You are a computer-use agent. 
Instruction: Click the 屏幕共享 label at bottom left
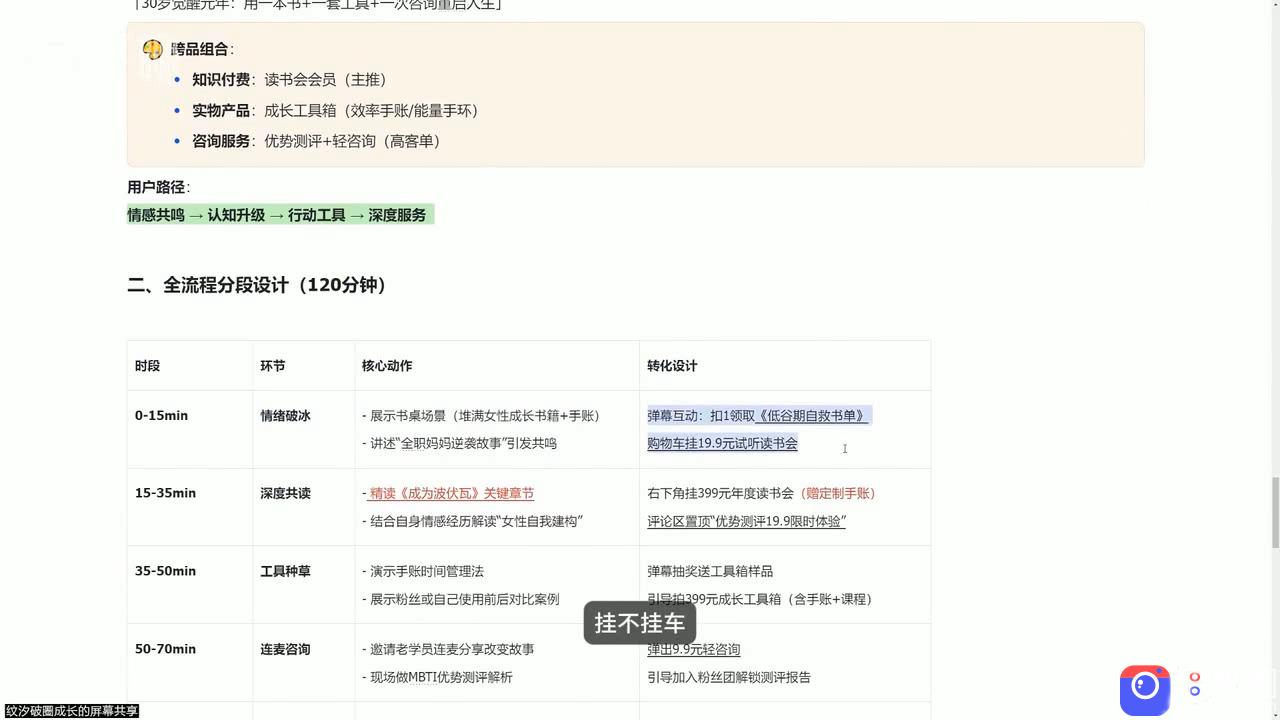coord(71,711)
